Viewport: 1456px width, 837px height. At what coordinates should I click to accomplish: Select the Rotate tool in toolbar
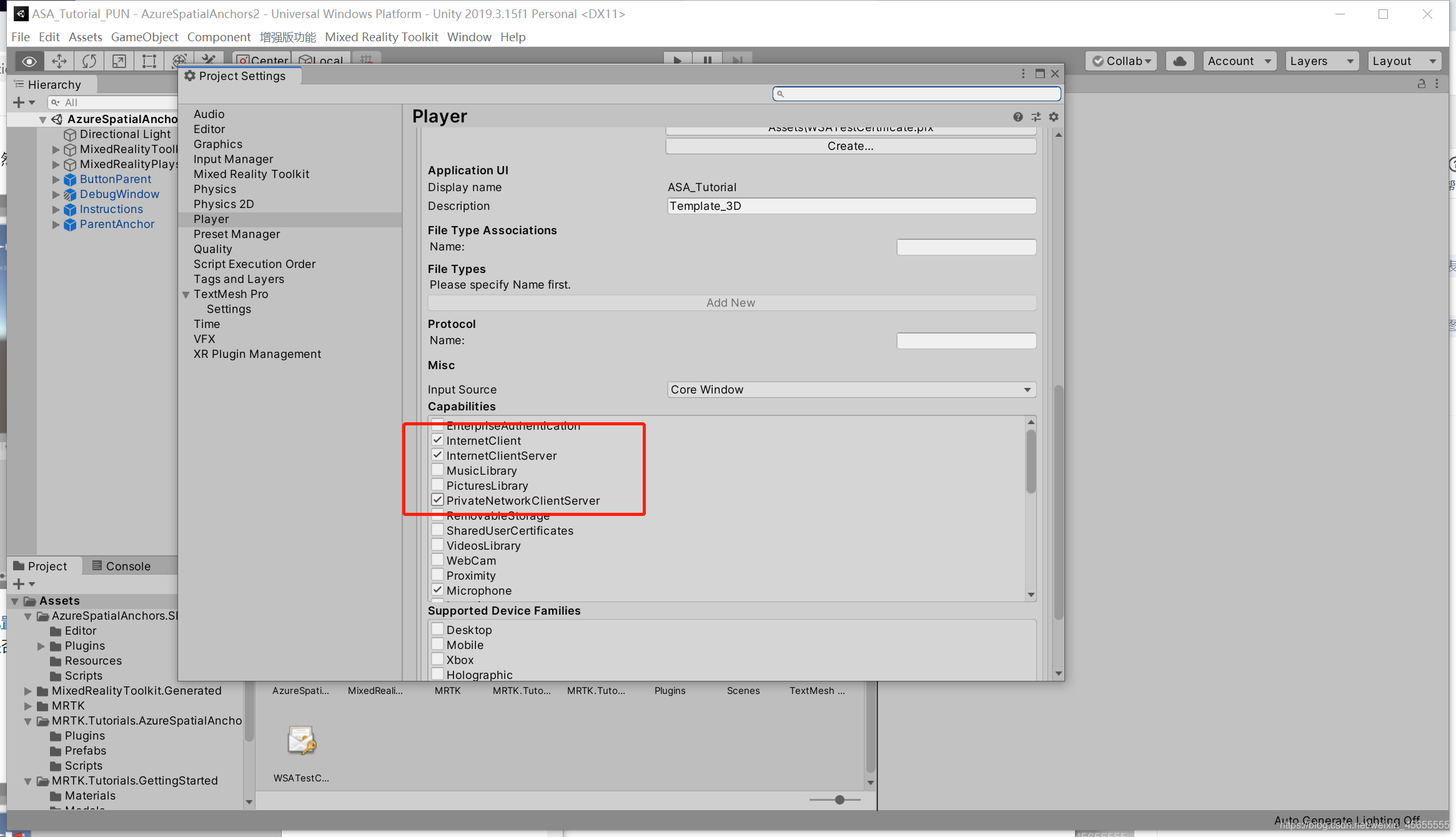tap(89, 61)
